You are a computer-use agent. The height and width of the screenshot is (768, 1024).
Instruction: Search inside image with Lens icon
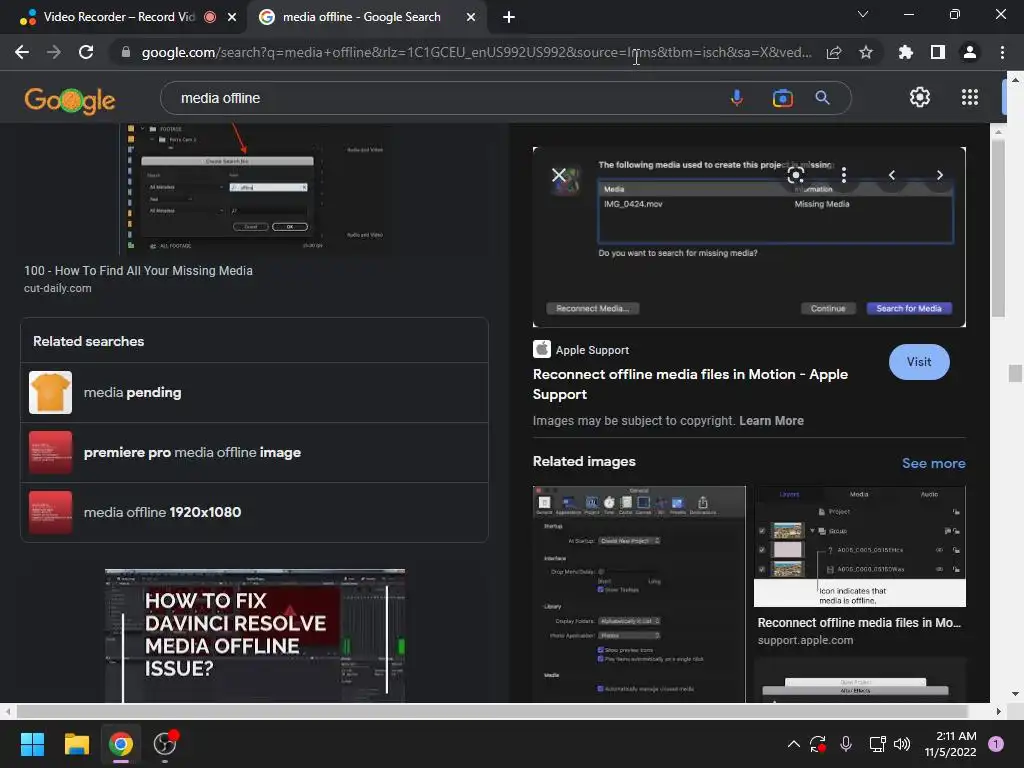coord(795,175)
